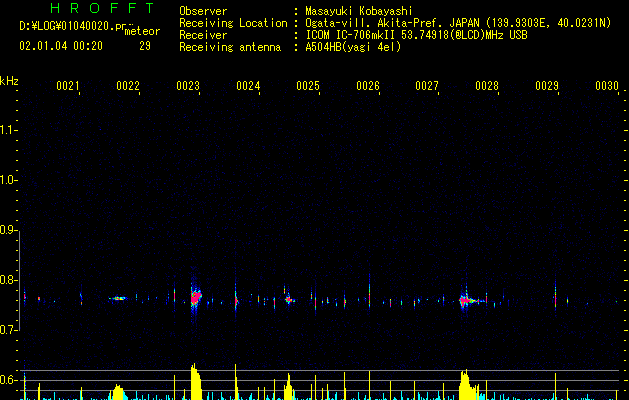
Task: Click observer name Masayuki Kobayashi
Action: 359,11
